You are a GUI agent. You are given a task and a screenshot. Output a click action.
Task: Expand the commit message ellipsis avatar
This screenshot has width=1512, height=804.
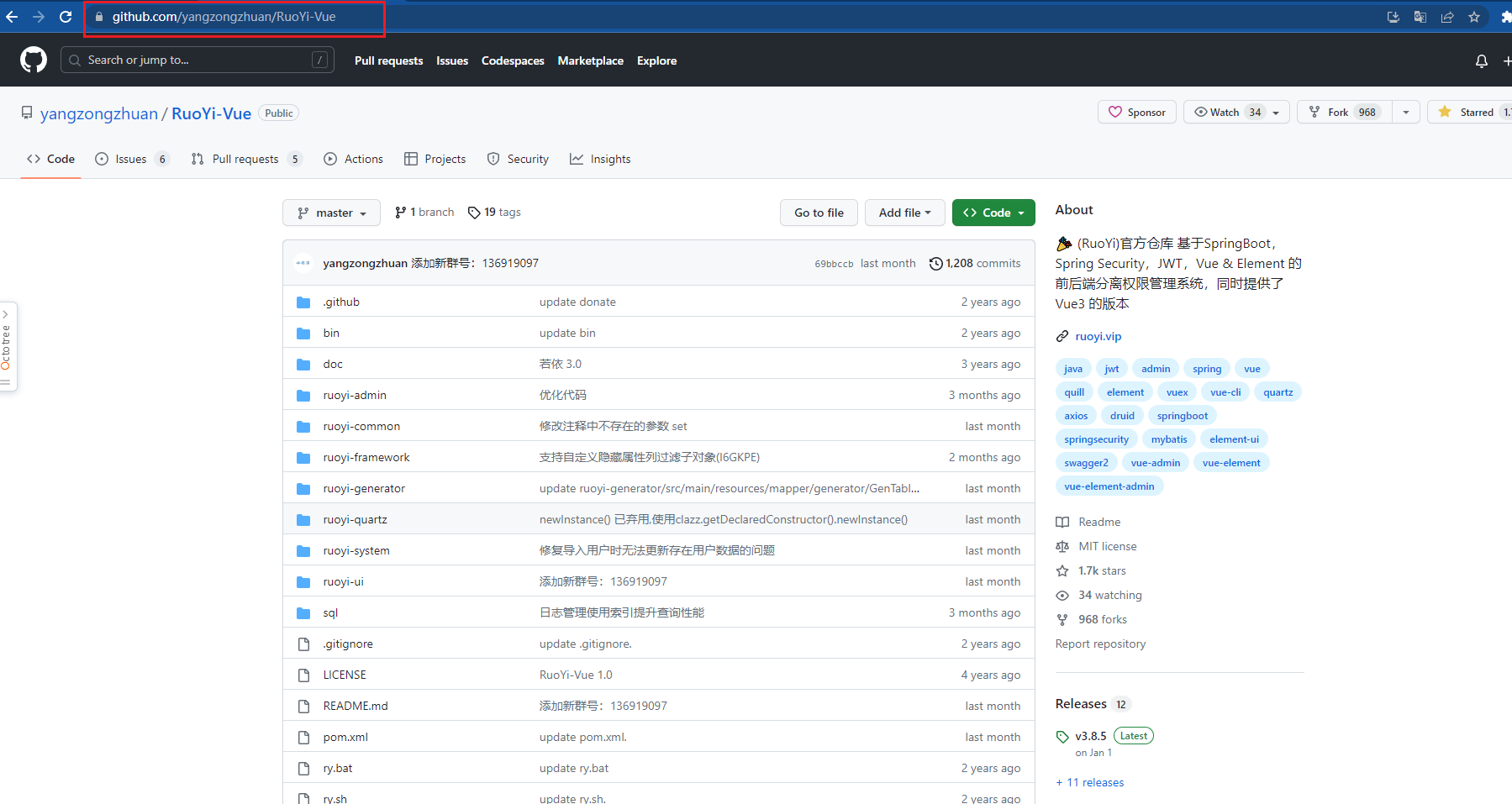[x=303, y=264]
